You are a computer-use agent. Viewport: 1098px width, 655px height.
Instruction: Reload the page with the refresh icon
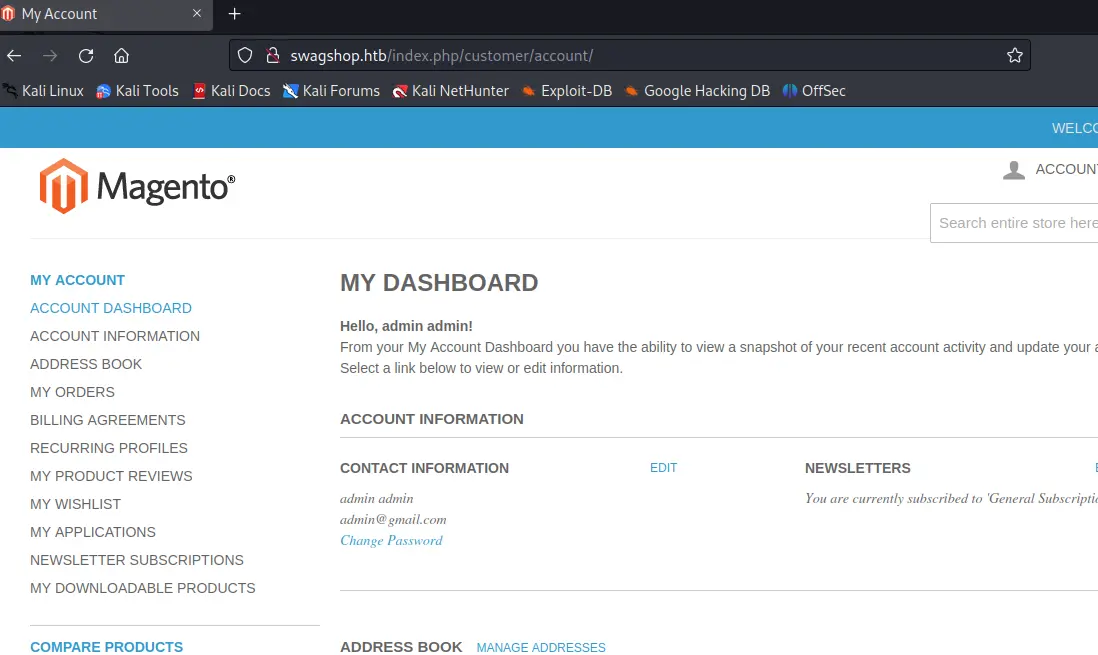[86, 55]
